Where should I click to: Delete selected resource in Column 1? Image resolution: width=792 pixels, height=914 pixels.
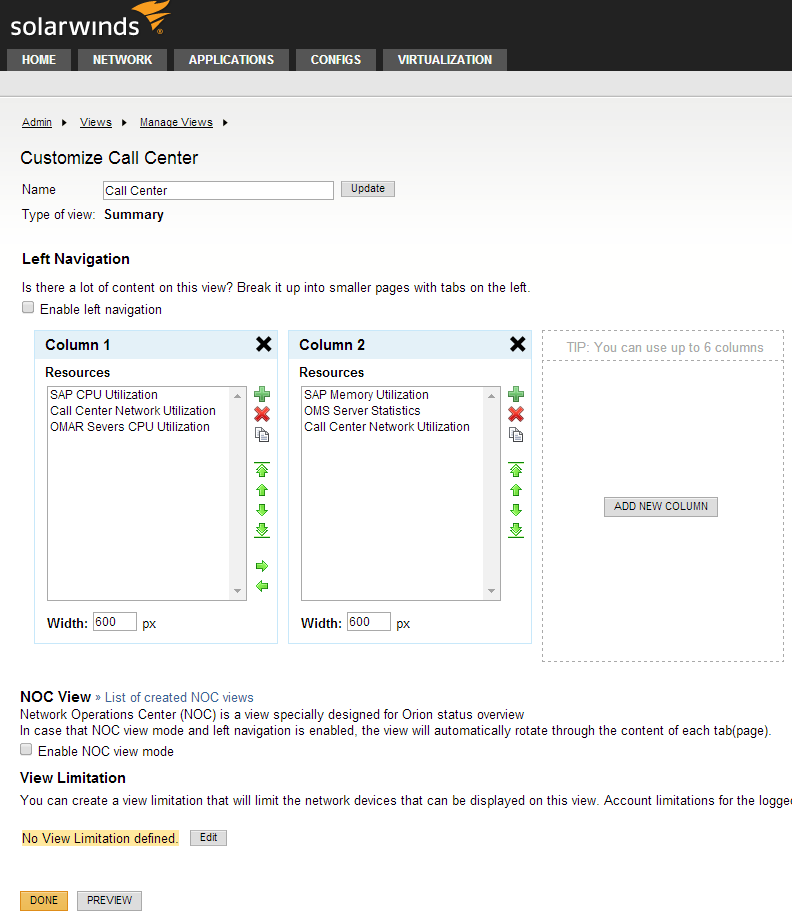262,414
